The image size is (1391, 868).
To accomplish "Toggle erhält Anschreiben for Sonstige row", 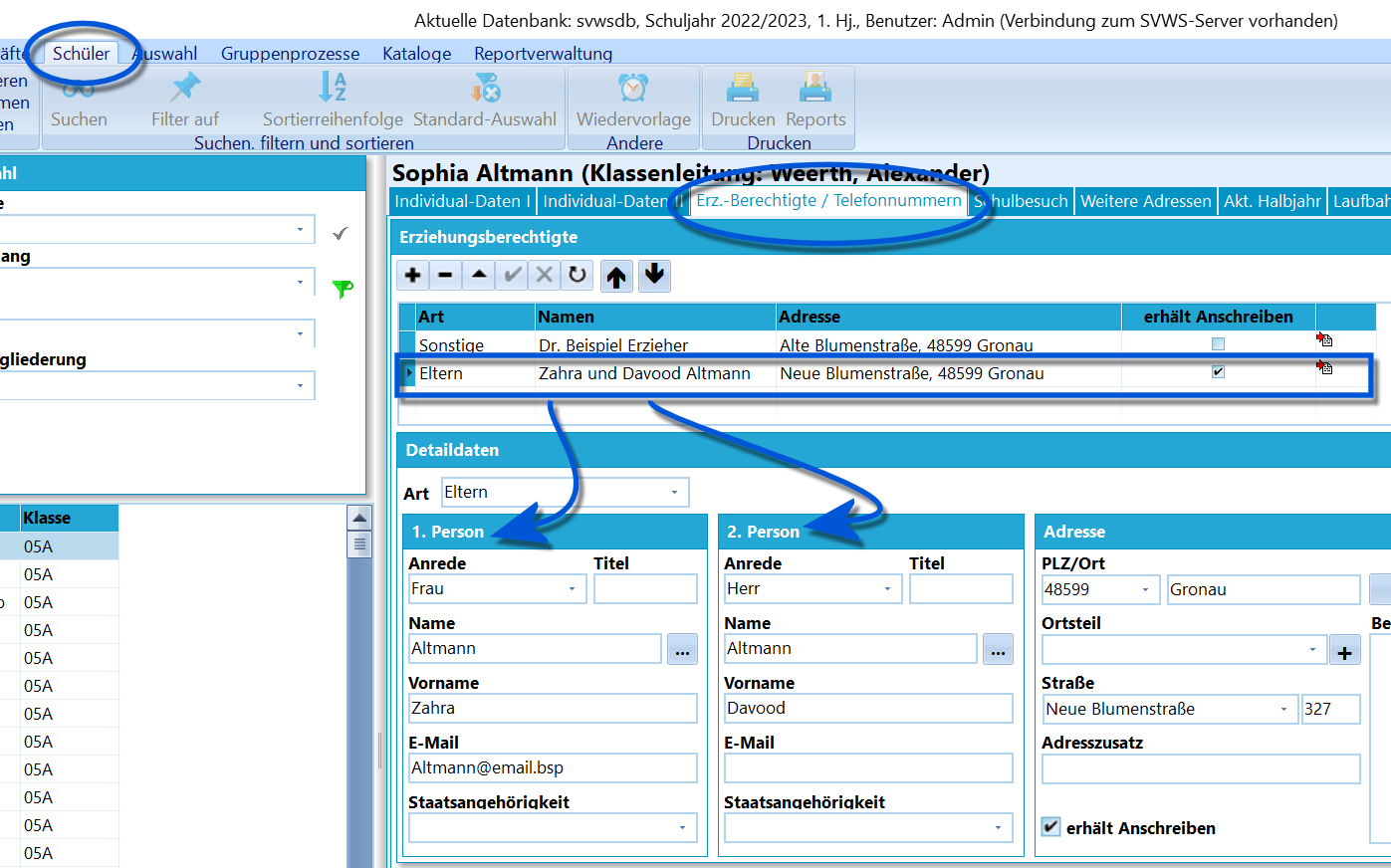I will [x=1218, y=344].
